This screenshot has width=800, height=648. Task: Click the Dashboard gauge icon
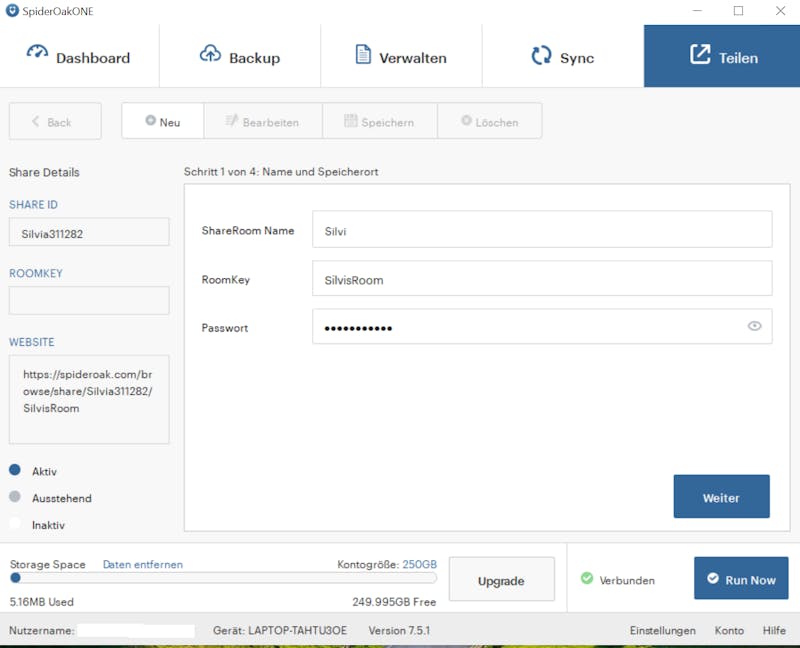(x=37, y=52)
